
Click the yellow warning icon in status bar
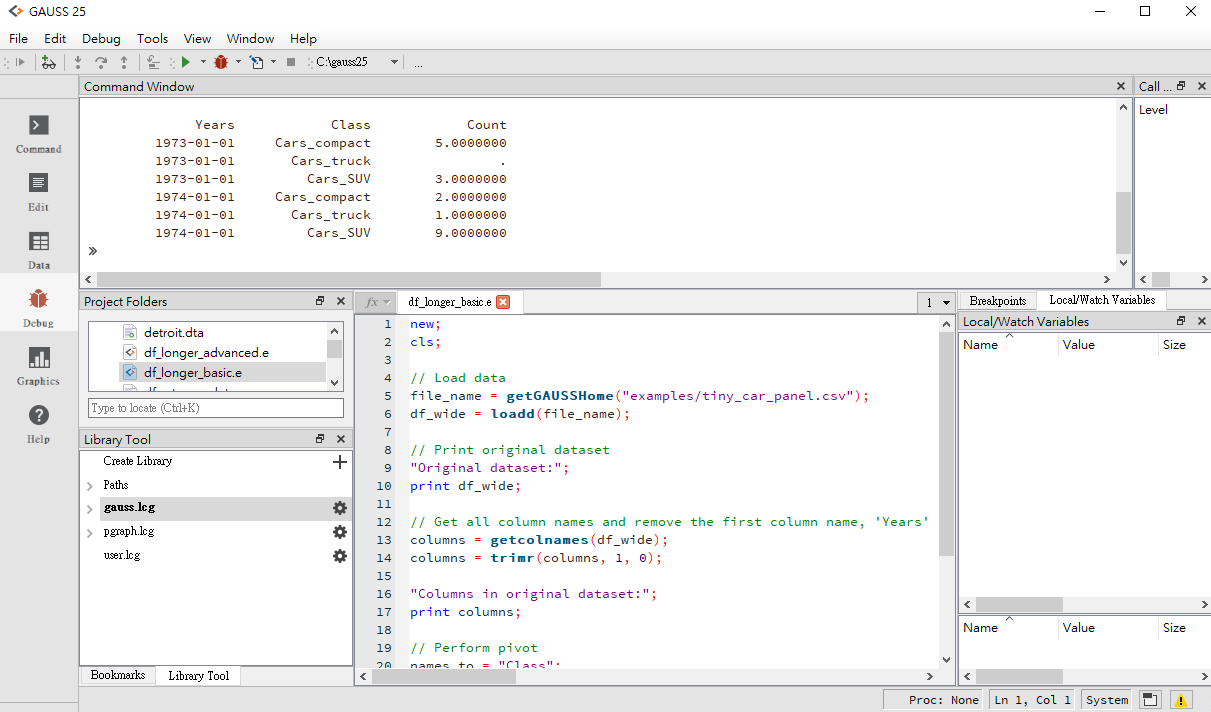click(x=1181, y=700)
